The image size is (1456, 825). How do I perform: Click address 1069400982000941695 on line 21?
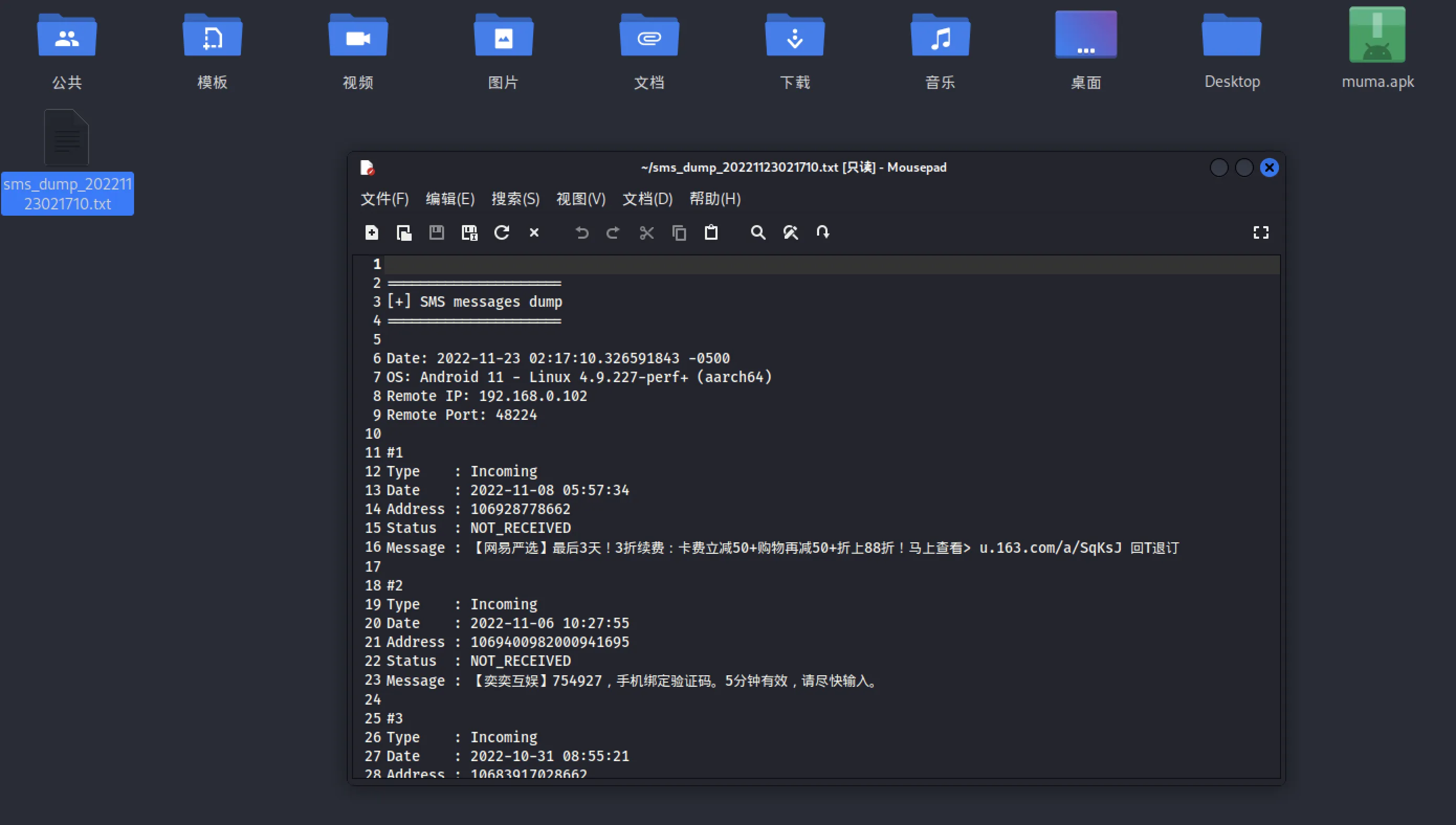[550, 642]
